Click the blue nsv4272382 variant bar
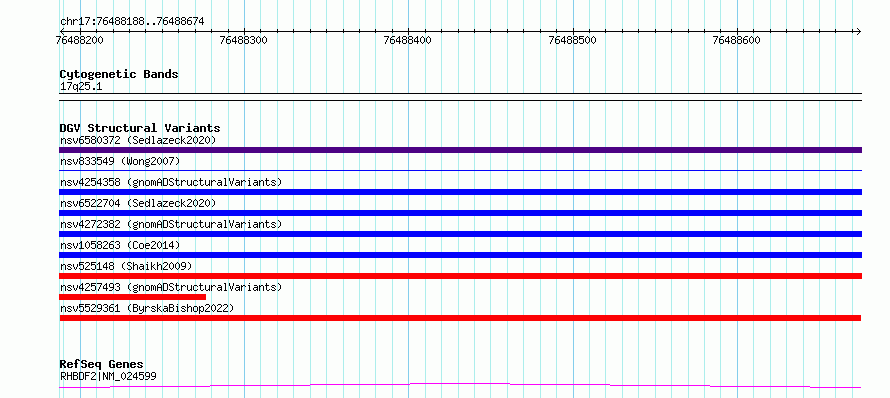 460,234
